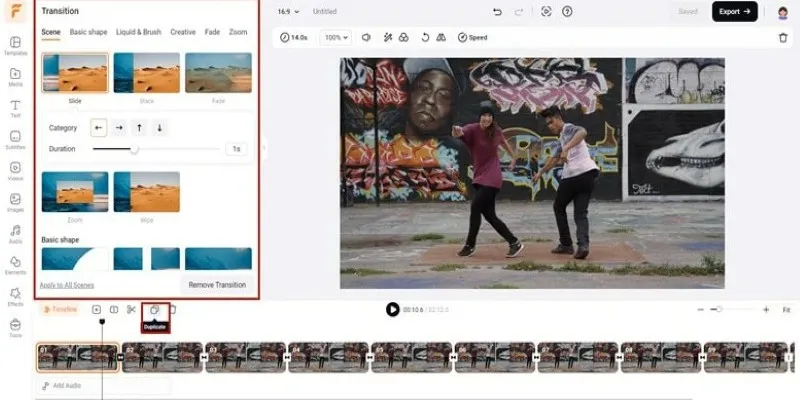
Task: Select the up arrow slide direction
Action: click(139, 128)
